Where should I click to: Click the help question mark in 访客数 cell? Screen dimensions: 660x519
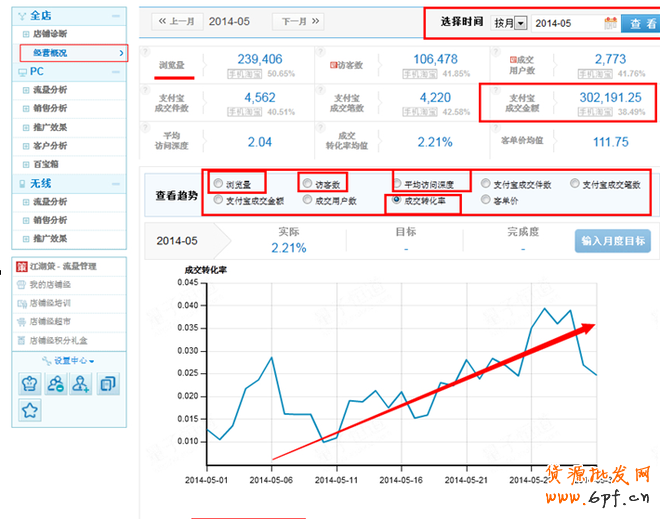click(321, 52)
